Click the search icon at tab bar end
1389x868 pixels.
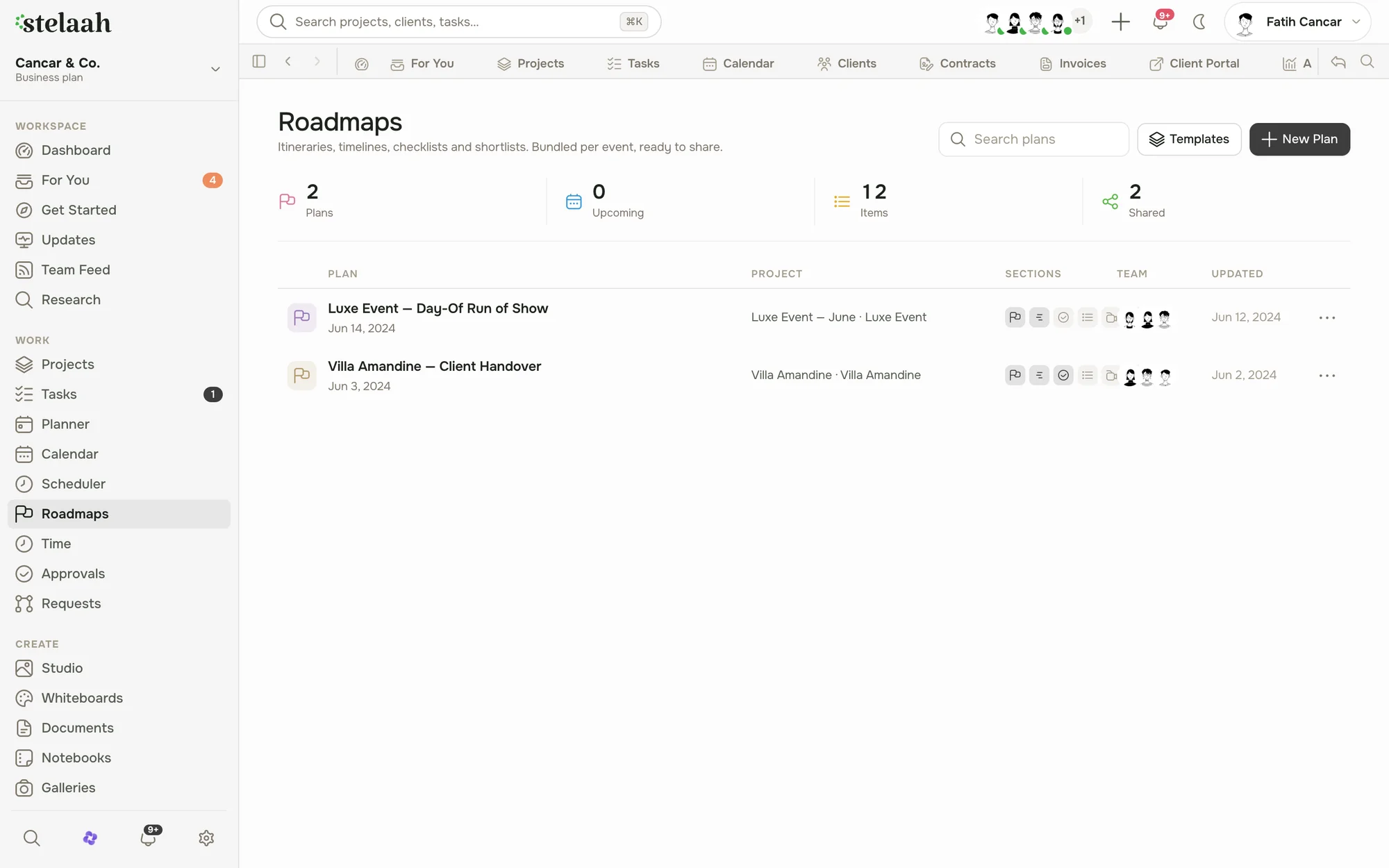(x=1367, y=62)
